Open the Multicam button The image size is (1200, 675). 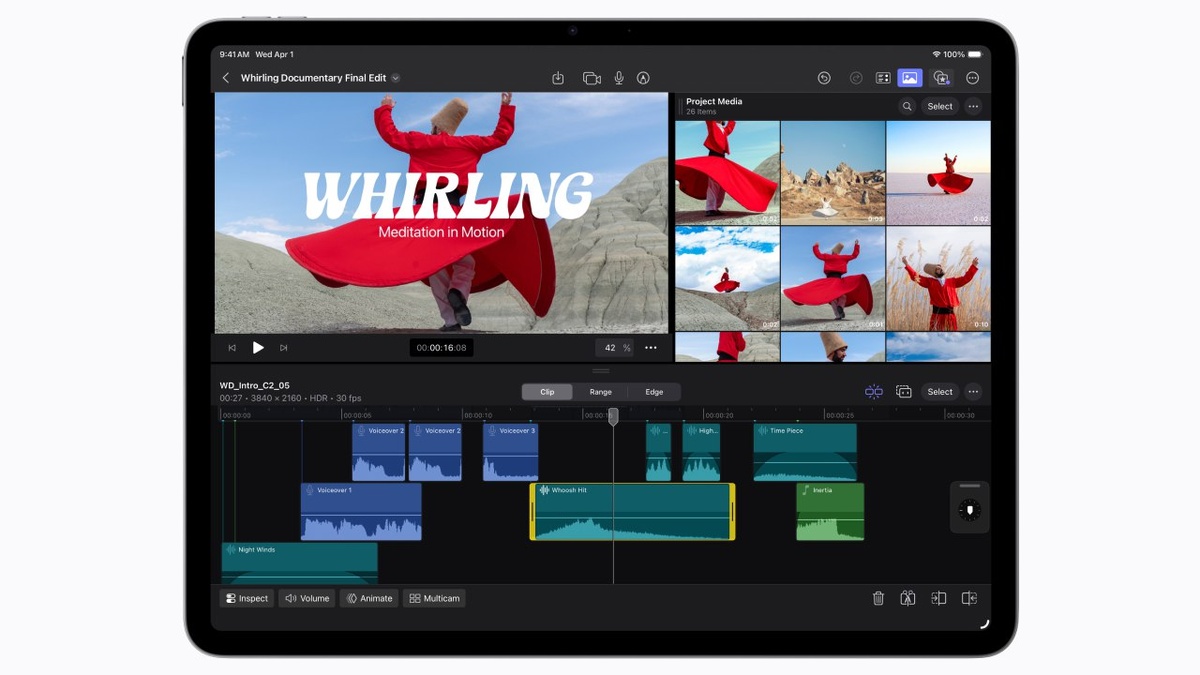point(434,598)
